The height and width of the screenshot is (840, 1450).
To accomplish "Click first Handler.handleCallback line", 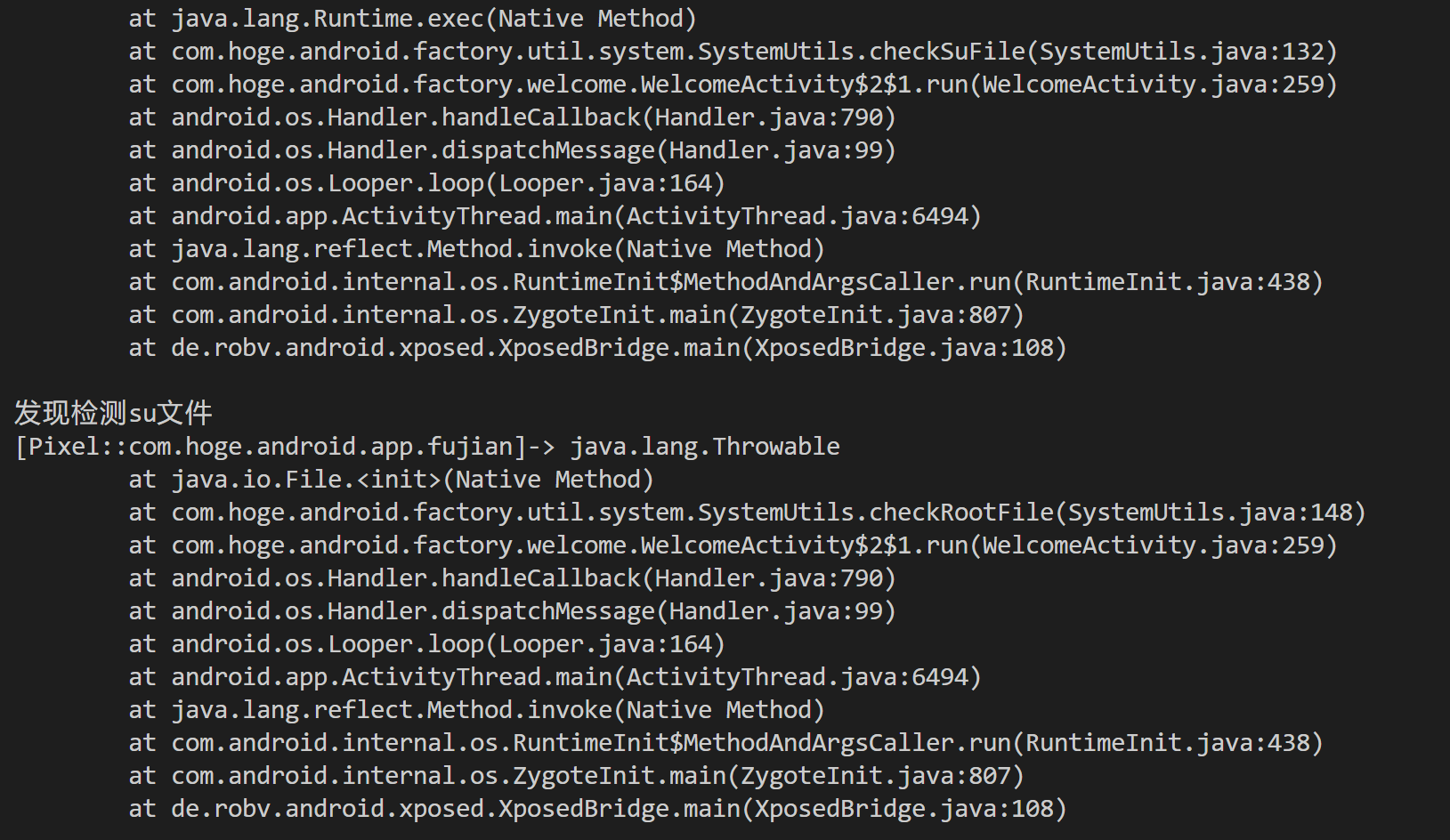I will (x=512, y=117).
